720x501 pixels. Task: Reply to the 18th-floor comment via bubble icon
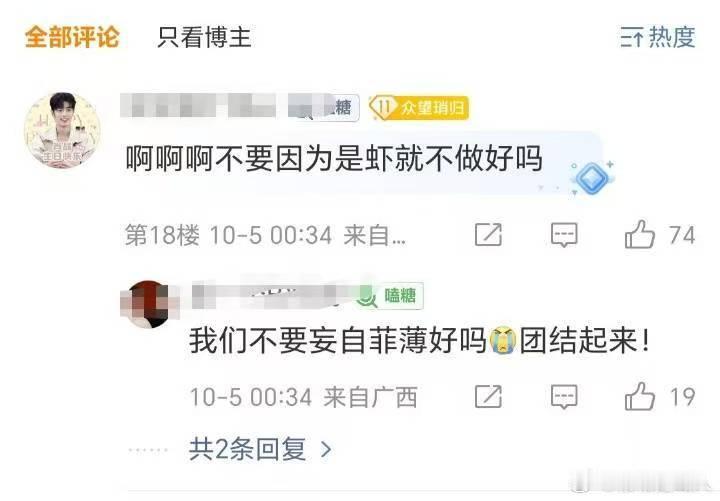564,235
